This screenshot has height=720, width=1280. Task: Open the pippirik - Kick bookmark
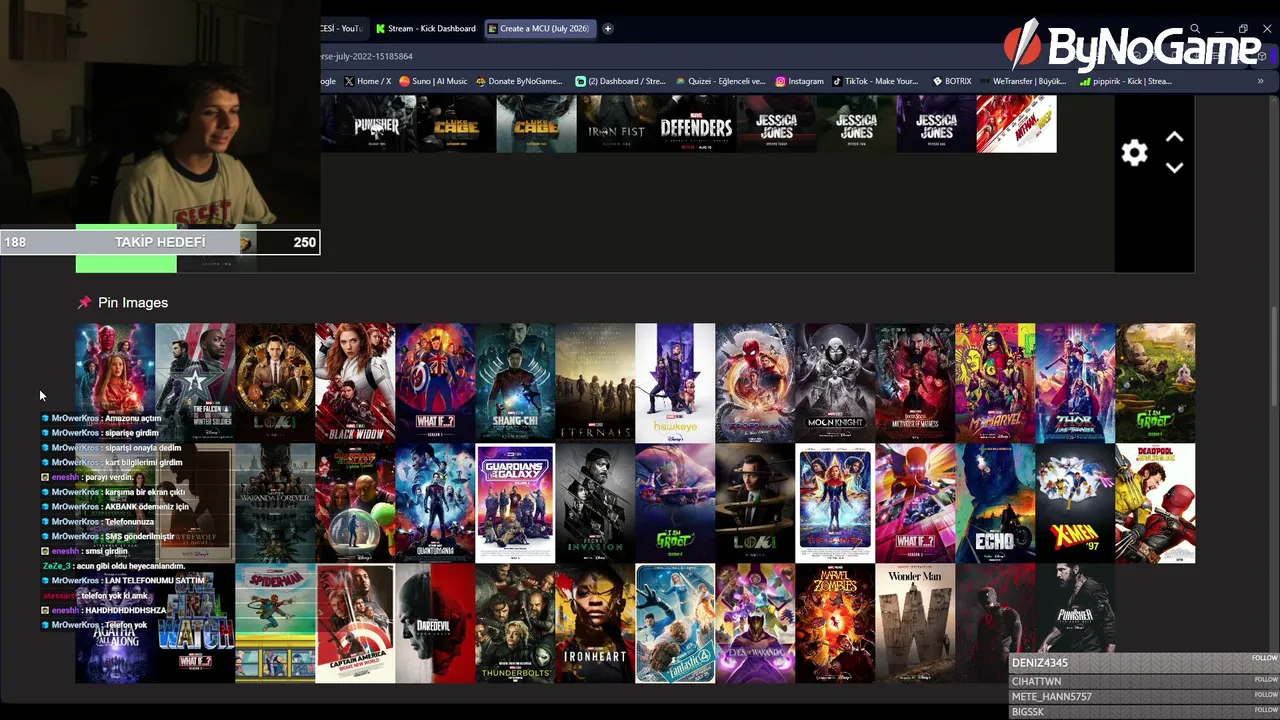[1125, 81]
